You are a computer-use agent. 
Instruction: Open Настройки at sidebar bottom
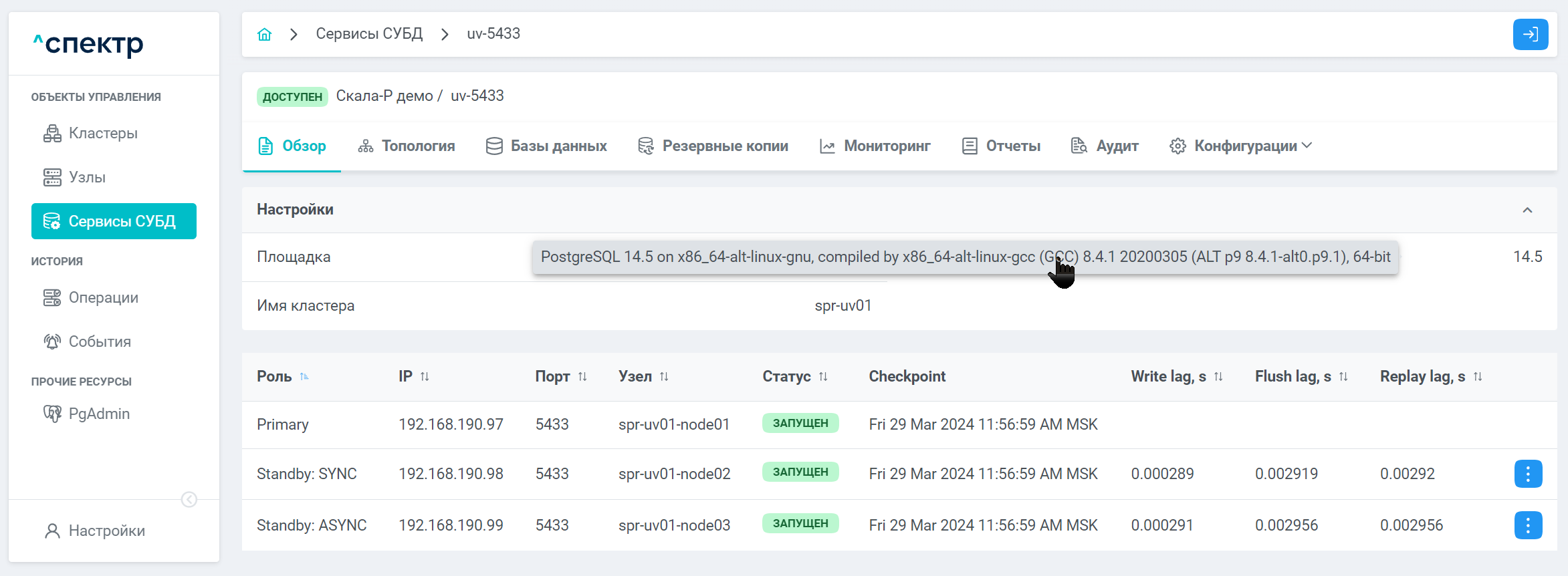(106, 531)
